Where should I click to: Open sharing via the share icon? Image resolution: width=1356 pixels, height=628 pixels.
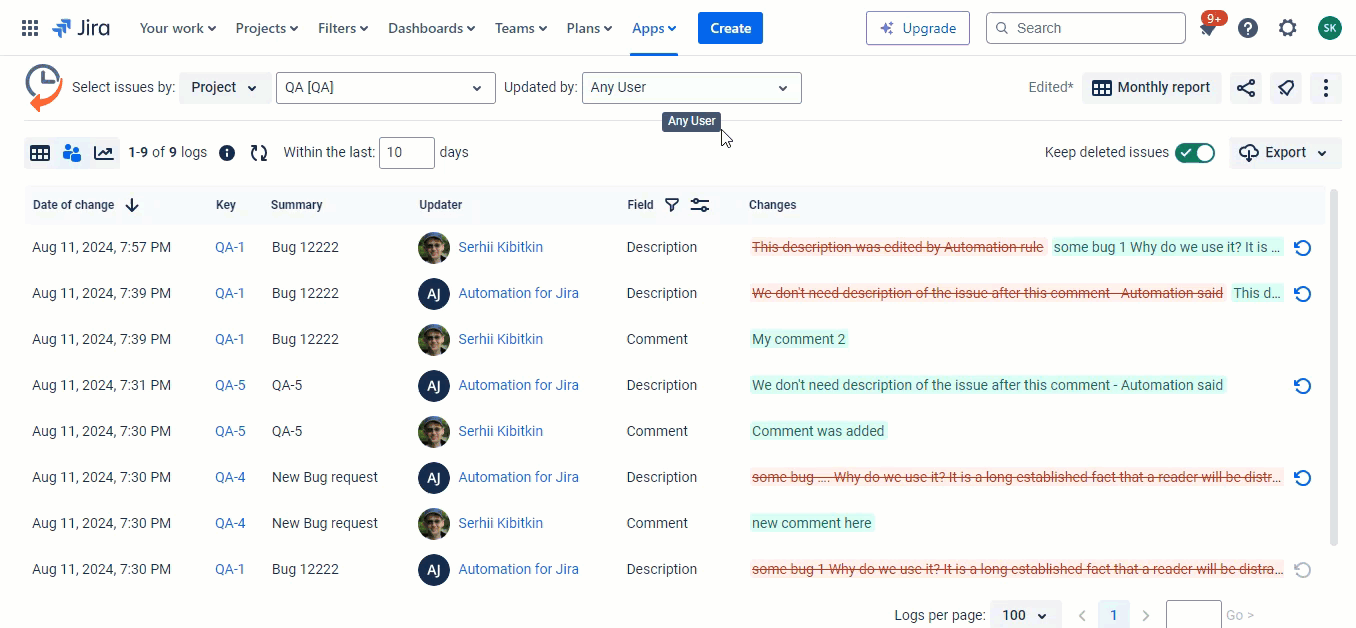(x=1246, y=88)
